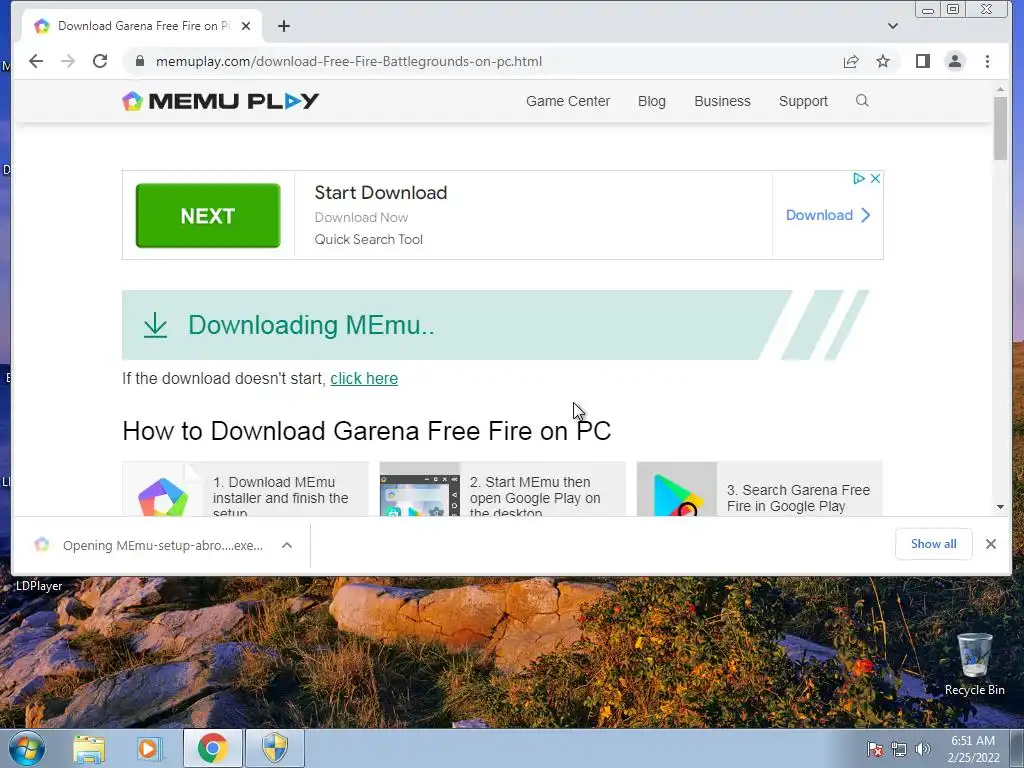
Task: Click the volume speaker tray icon
Action: [x=923, y=749]
